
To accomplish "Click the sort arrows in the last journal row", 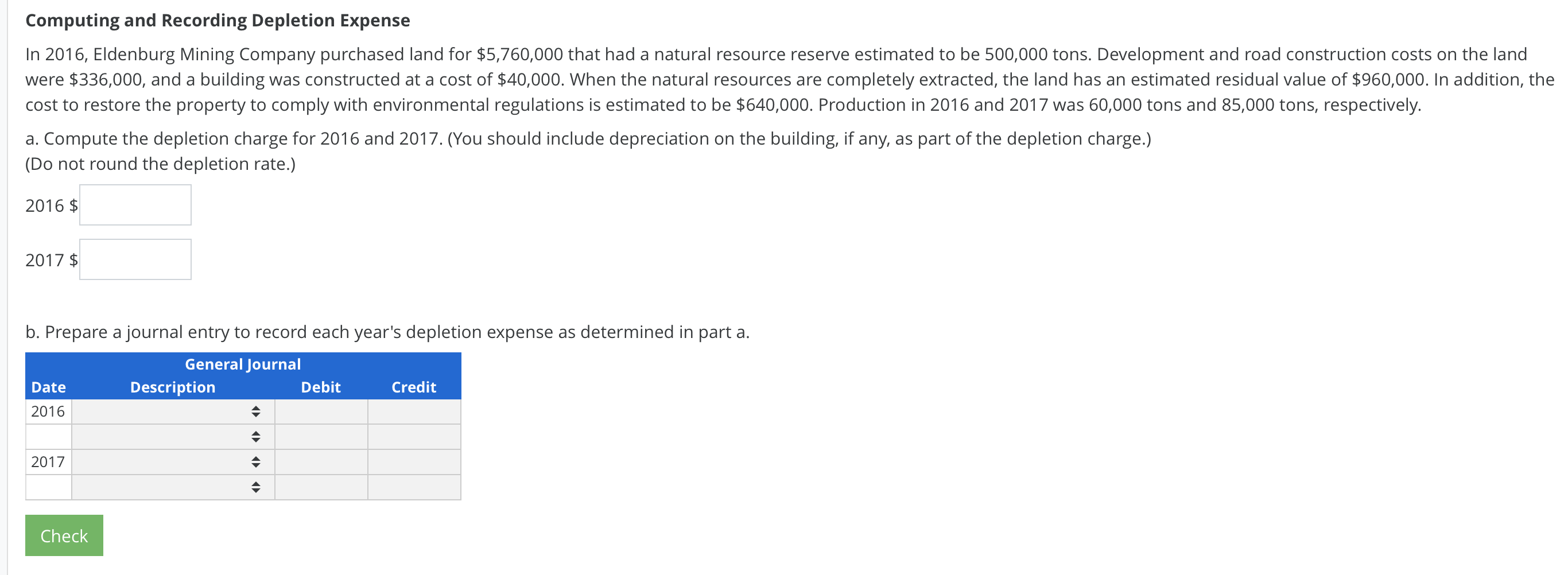I will point(255,487).
